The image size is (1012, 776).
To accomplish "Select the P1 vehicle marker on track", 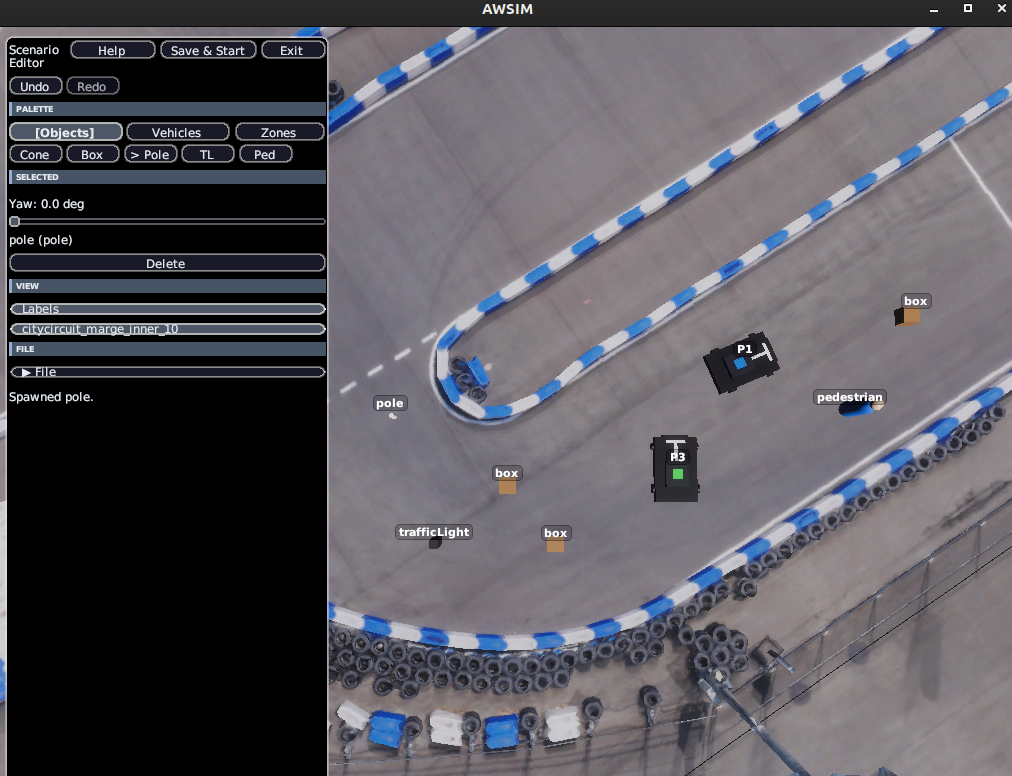I will click(741, 363).
